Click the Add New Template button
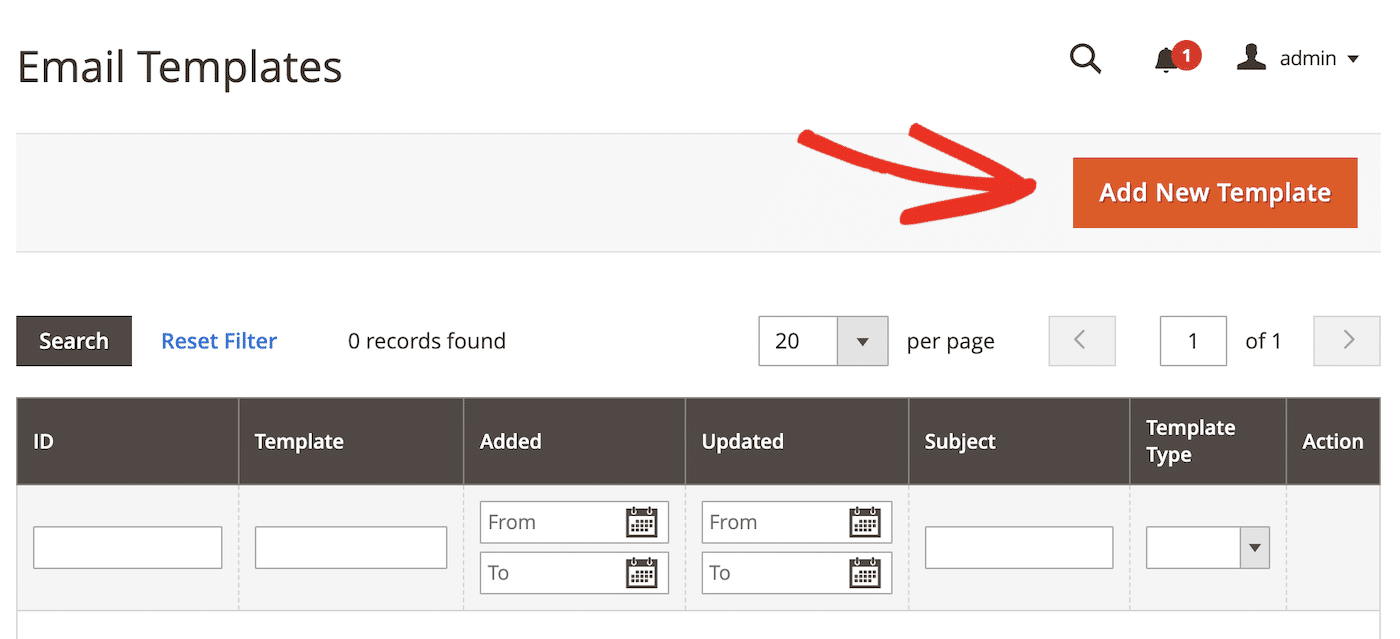The image size is (1400, 639). coord(1214,193)
